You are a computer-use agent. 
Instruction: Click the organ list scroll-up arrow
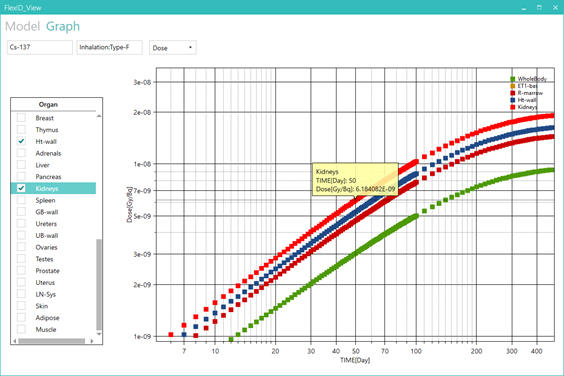click(x=99, y=116)
